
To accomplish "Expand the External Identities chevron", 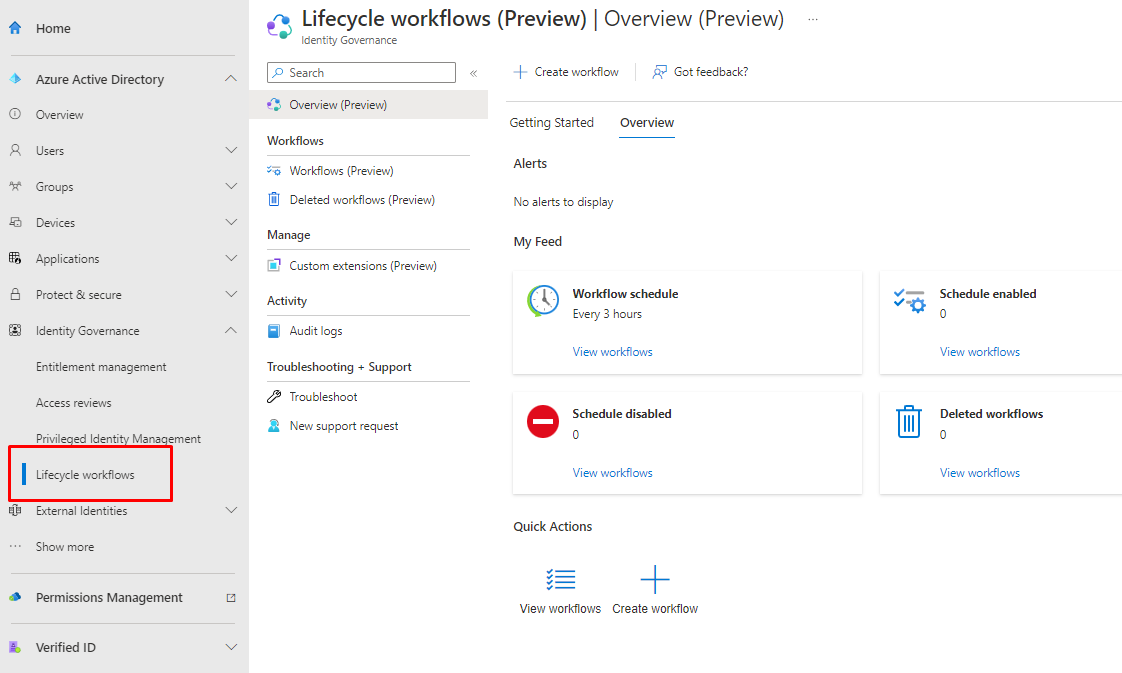I will tap(231, 511).
